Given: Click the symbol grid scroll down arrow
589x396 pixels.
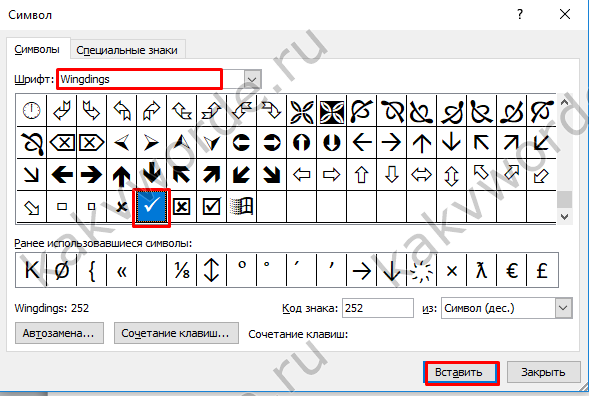Looking at the screenshot, I should click(564, 216).
